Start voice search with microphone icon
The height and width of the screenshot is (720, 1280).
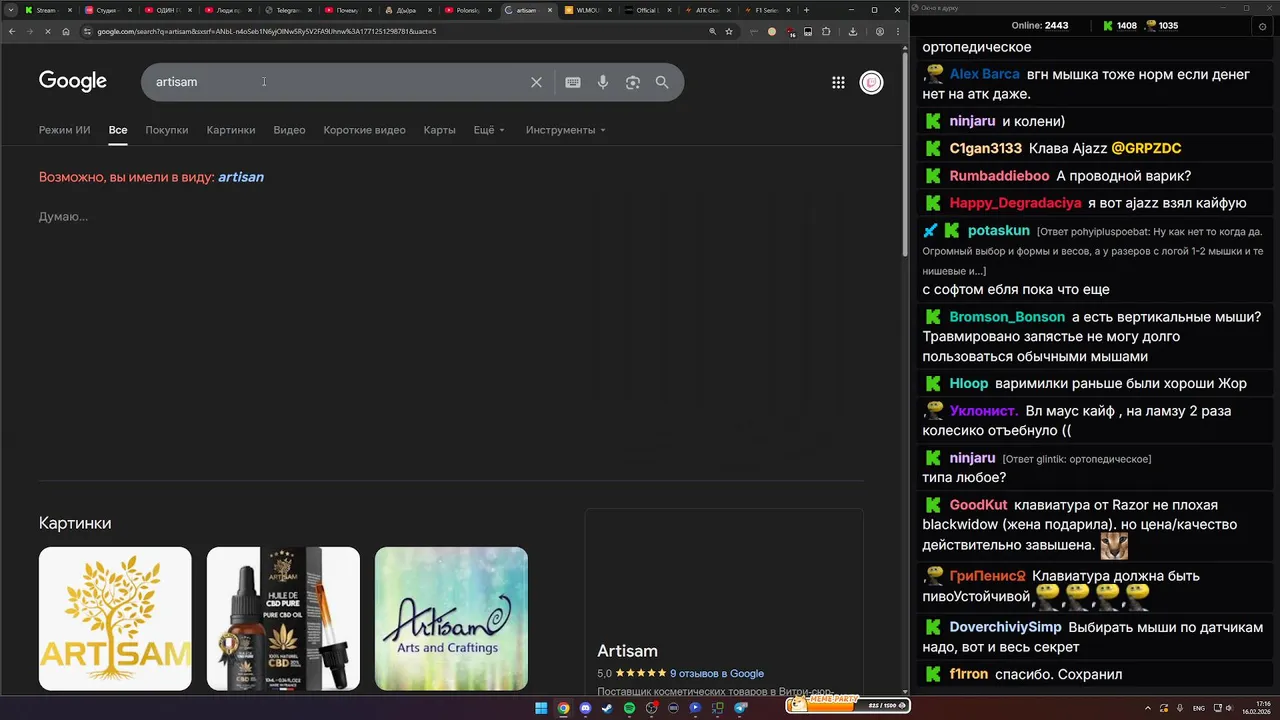coord(603,82)
